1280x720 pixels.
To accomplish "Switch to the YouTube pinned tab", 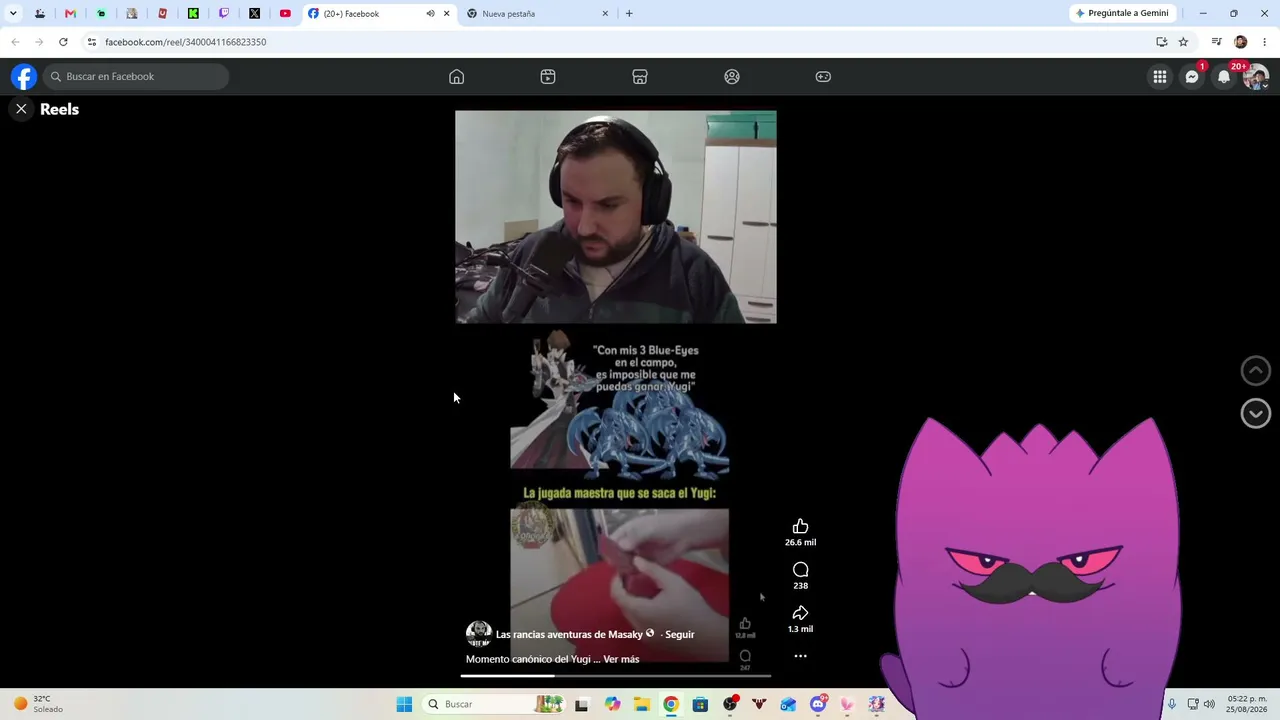I will tap(285, 13).
